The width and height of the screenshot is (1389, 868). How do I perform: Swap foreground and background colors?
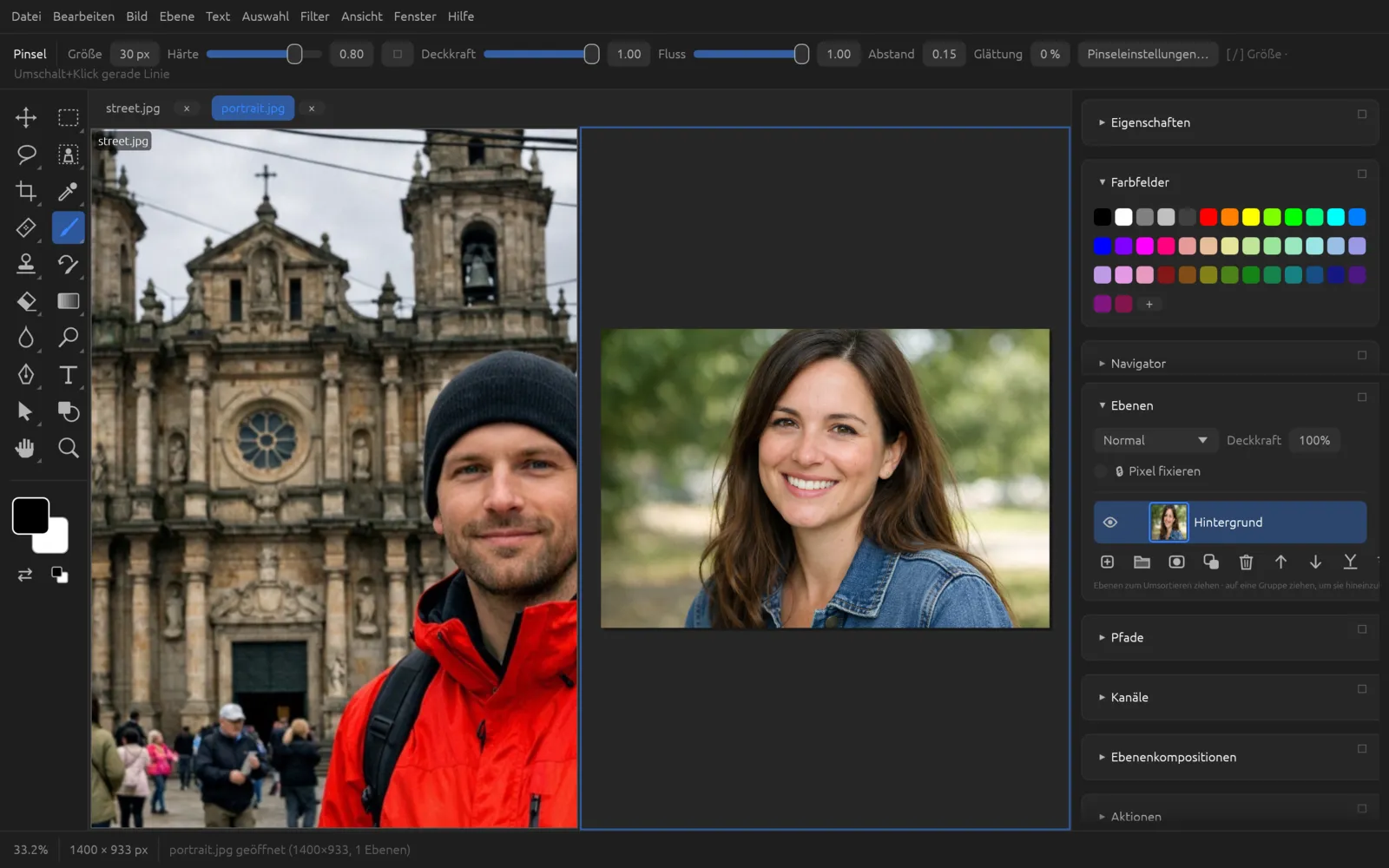(x=25, y=575)
